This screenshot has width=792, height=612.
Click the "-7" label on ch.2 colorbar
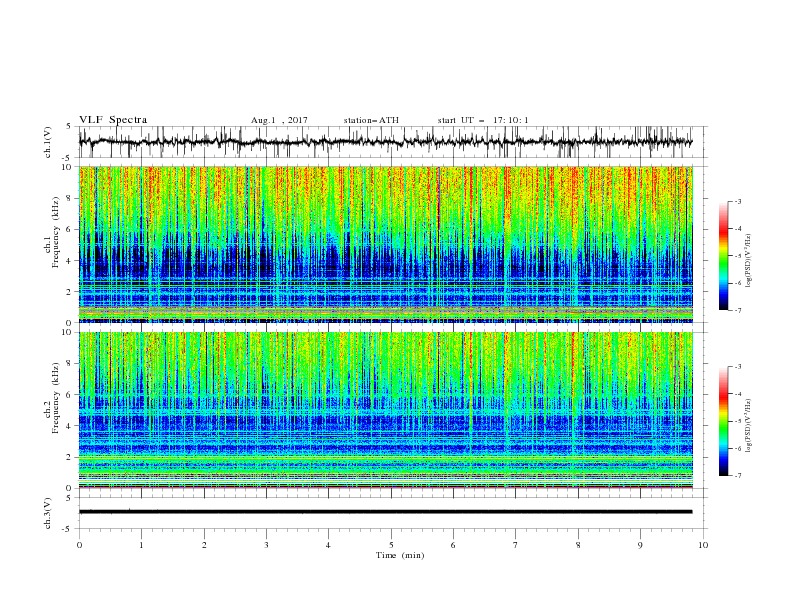[x=737, y=475]
